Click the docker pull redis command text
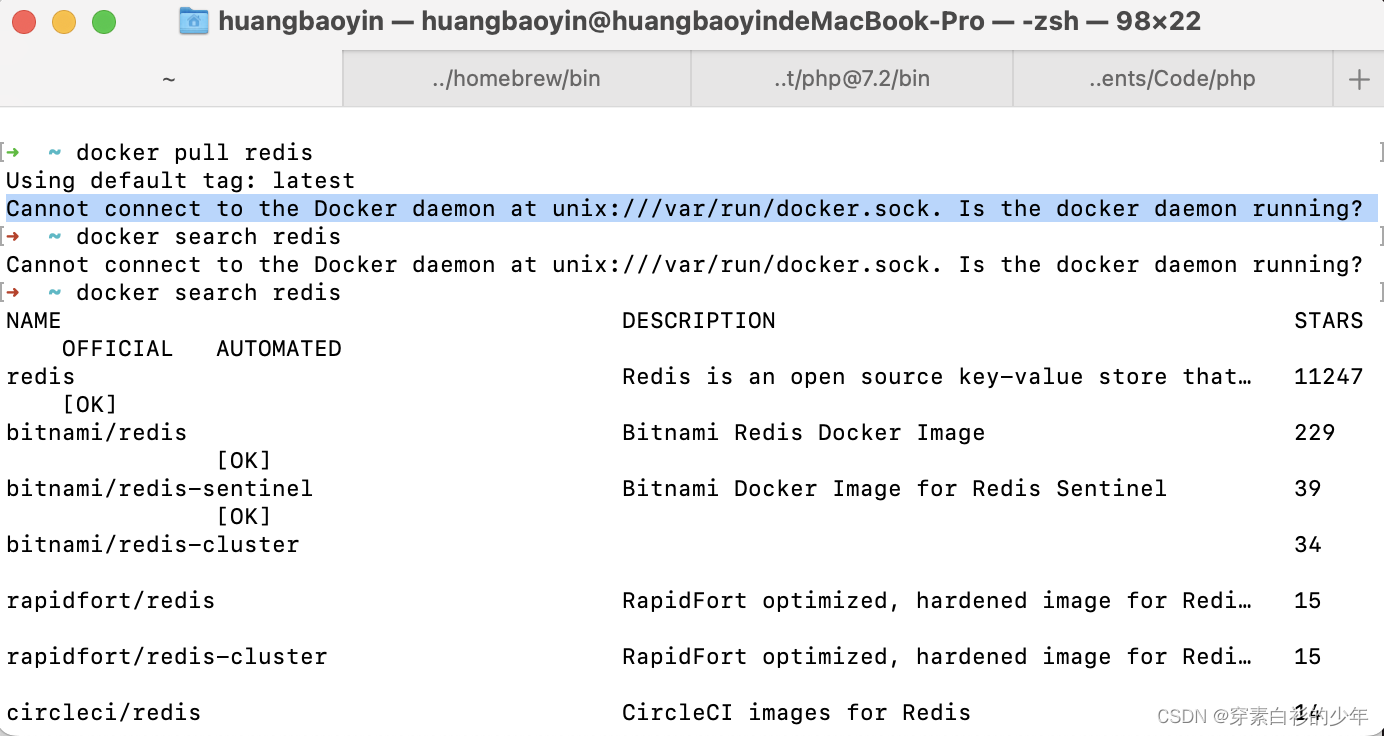The width and height of the screenshot is (1384, 736). point(197,152)
